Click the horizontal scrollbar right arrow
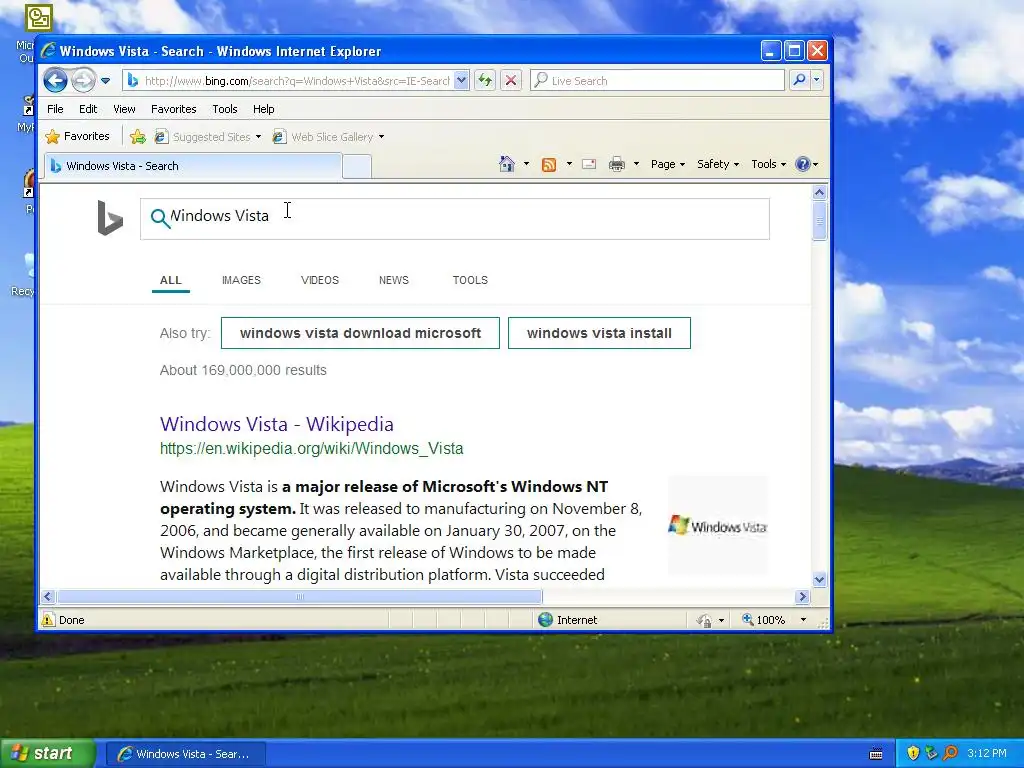The height and width of the screenshot is (768, 1024). 803,596
